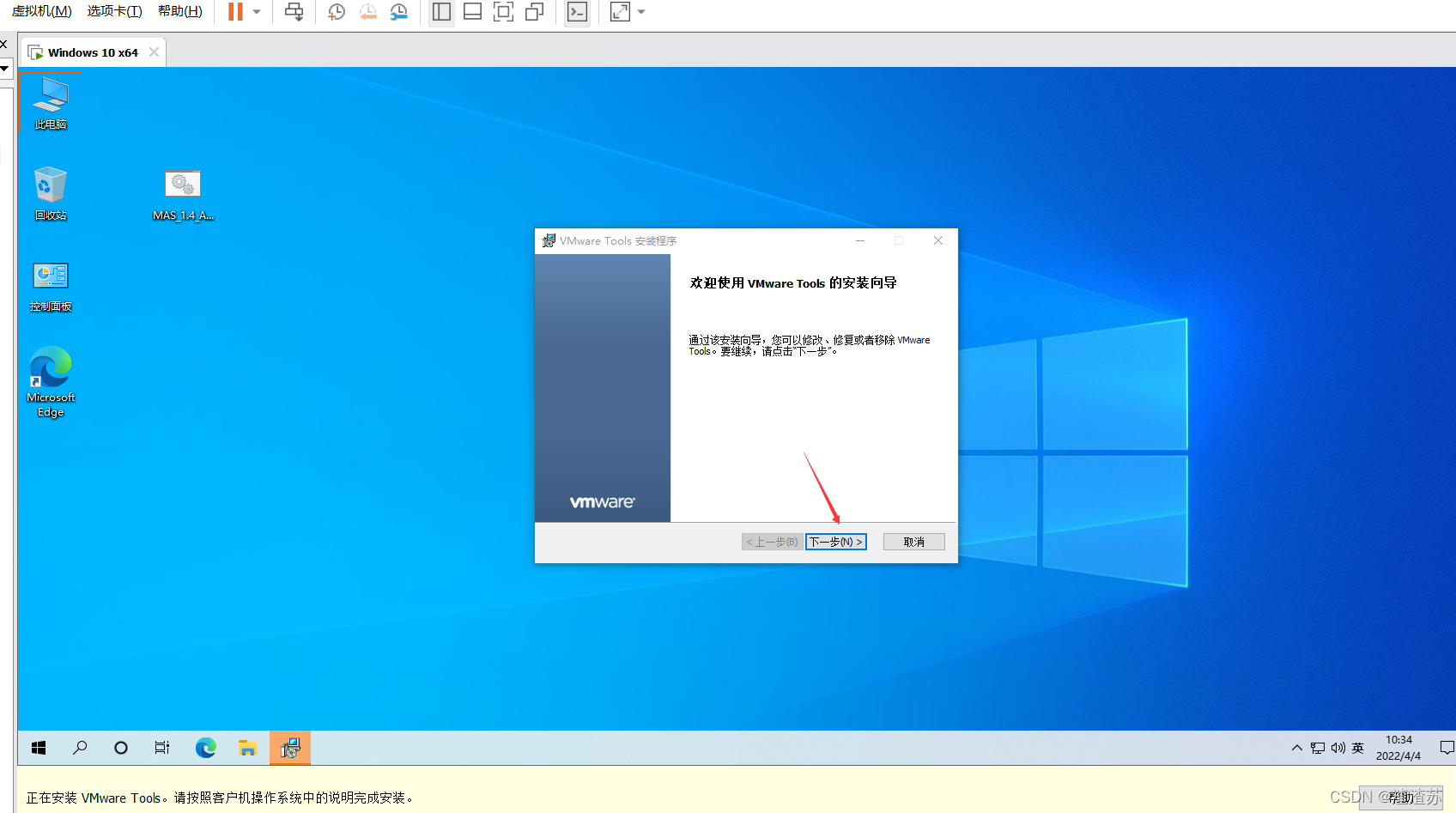Click 取消 in the VMware Tools wizard
The width and height of the screenshot is (1456, 813).
pos(914,542)
